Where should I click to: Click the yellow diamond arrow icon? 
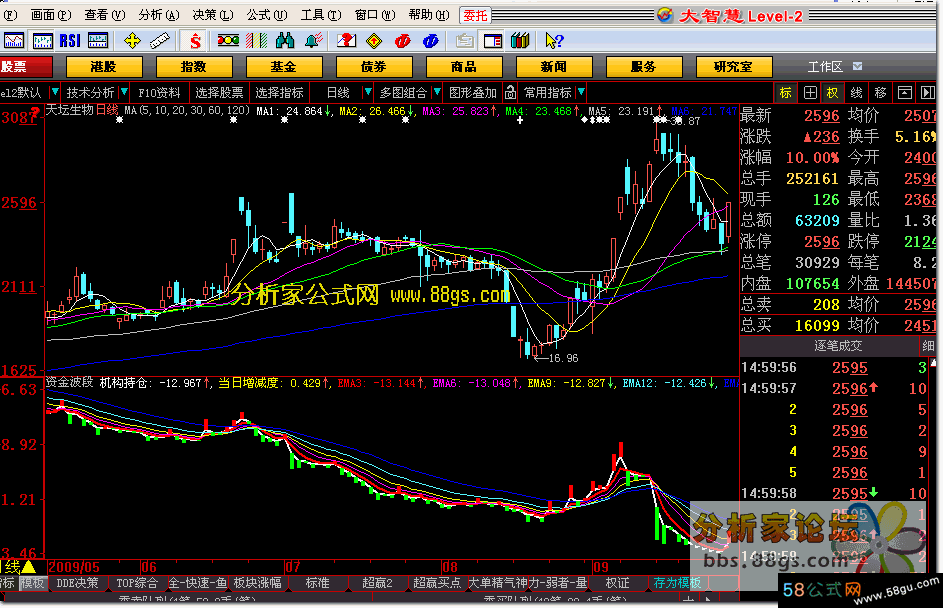374,40
